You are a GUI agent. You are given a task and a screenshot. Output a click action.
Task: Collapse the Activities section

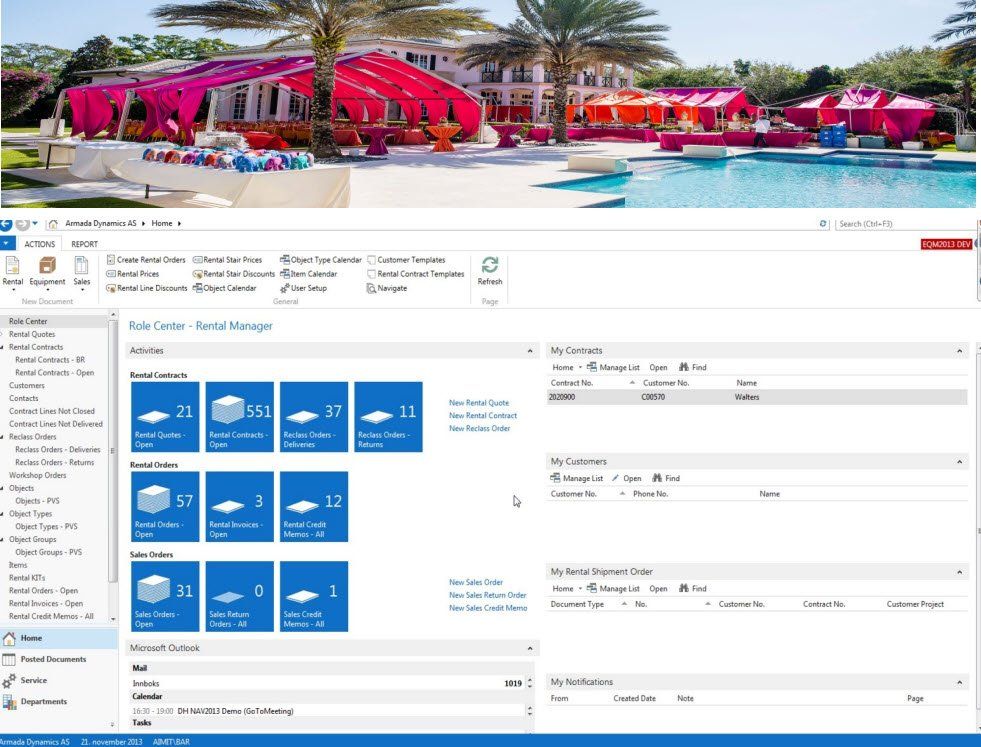[x=530, y=351]
